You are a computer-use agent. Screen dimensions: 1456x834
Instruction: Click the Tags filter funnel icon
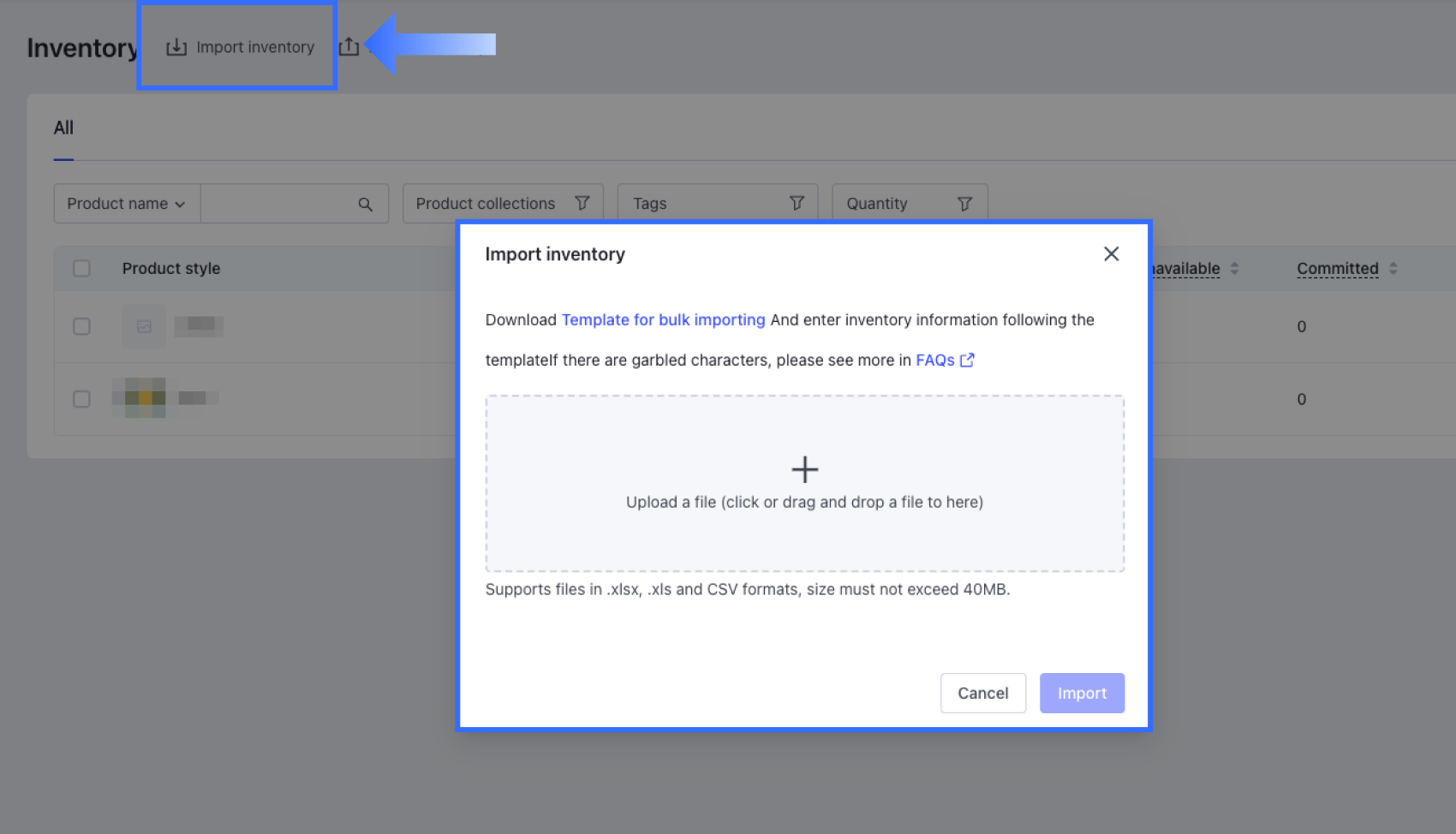click(x=797, y=203)
